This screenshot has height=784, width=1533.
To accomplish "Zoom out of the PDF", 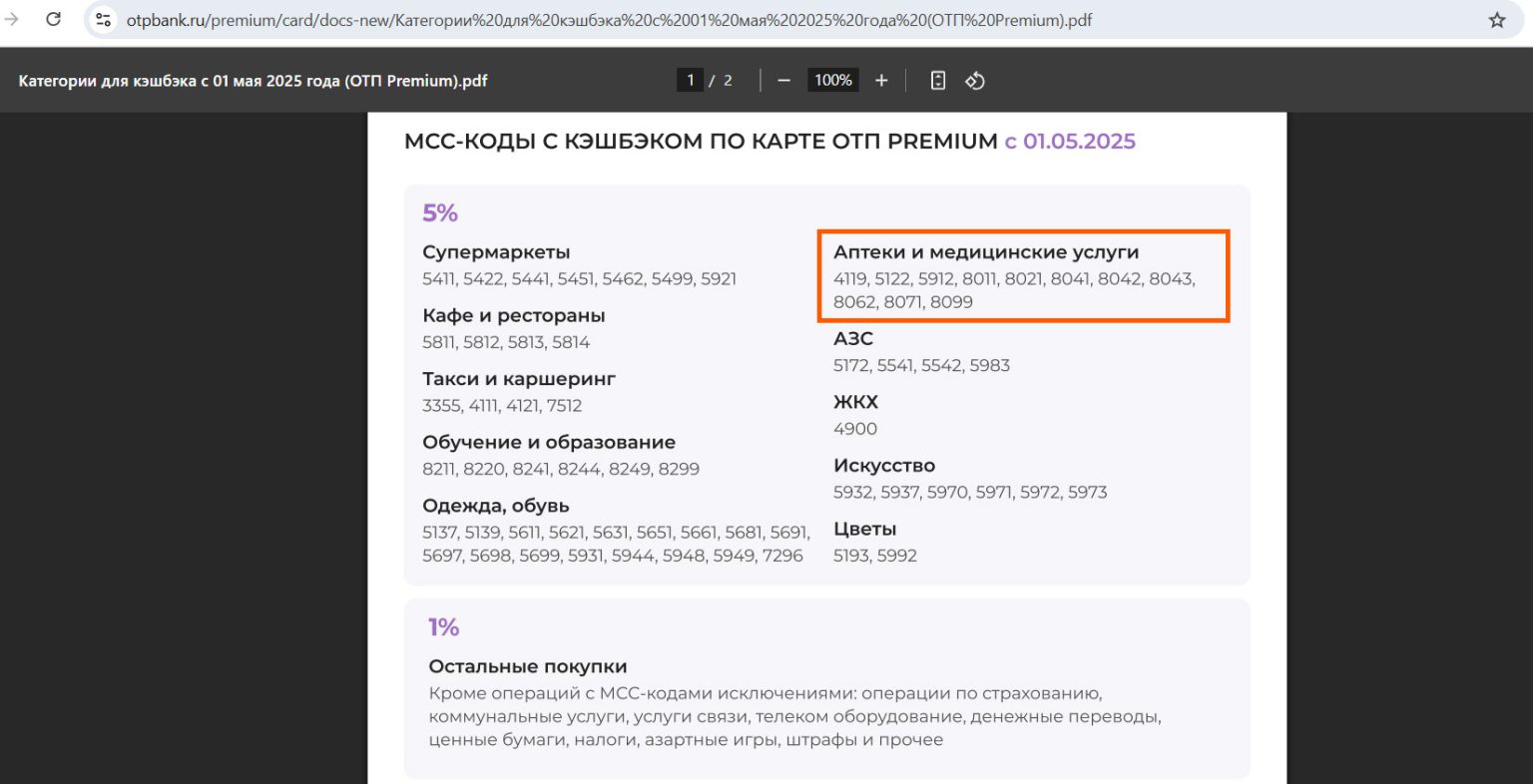I will tap(783, 81).
